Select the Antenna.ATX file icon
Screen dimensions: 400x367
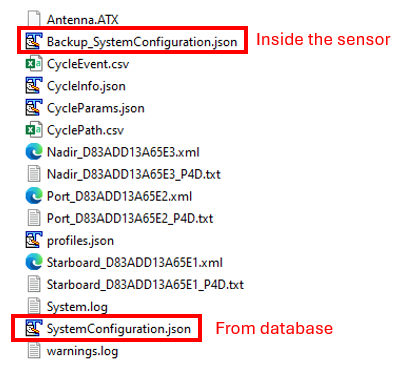pos(34,19)
